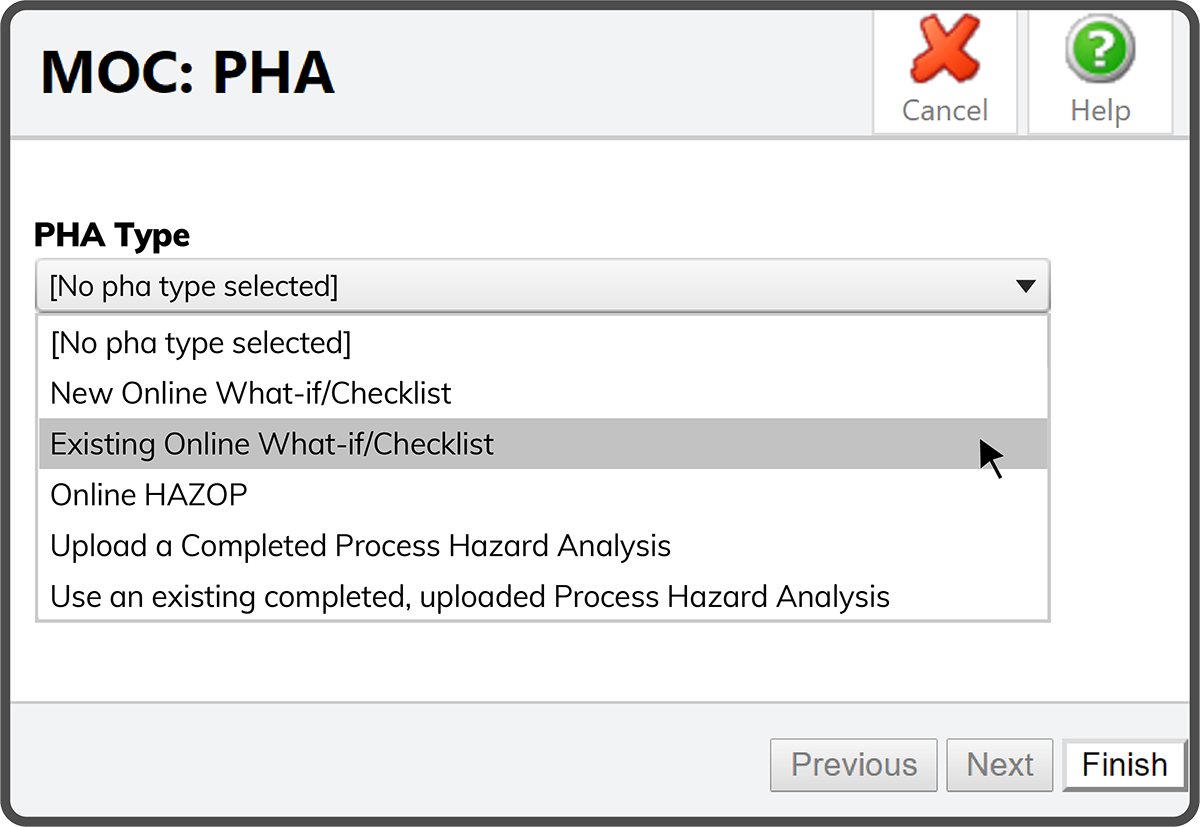Click the Help text label in header
The image size is (1200, 827).
click(x=1099, y=110)
